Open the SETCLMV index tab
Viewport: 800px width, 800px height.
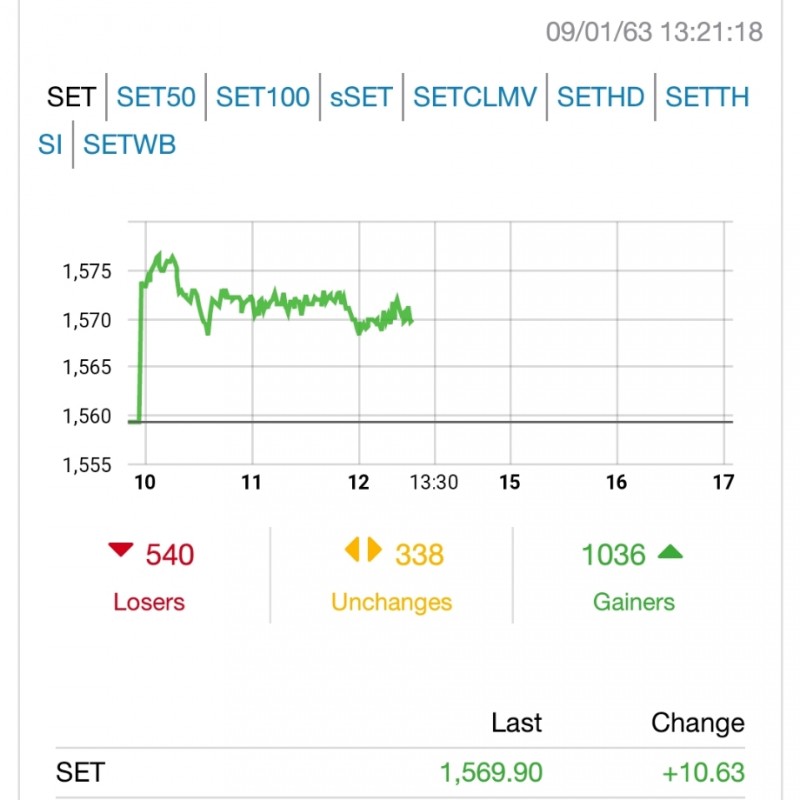[475, 97]
